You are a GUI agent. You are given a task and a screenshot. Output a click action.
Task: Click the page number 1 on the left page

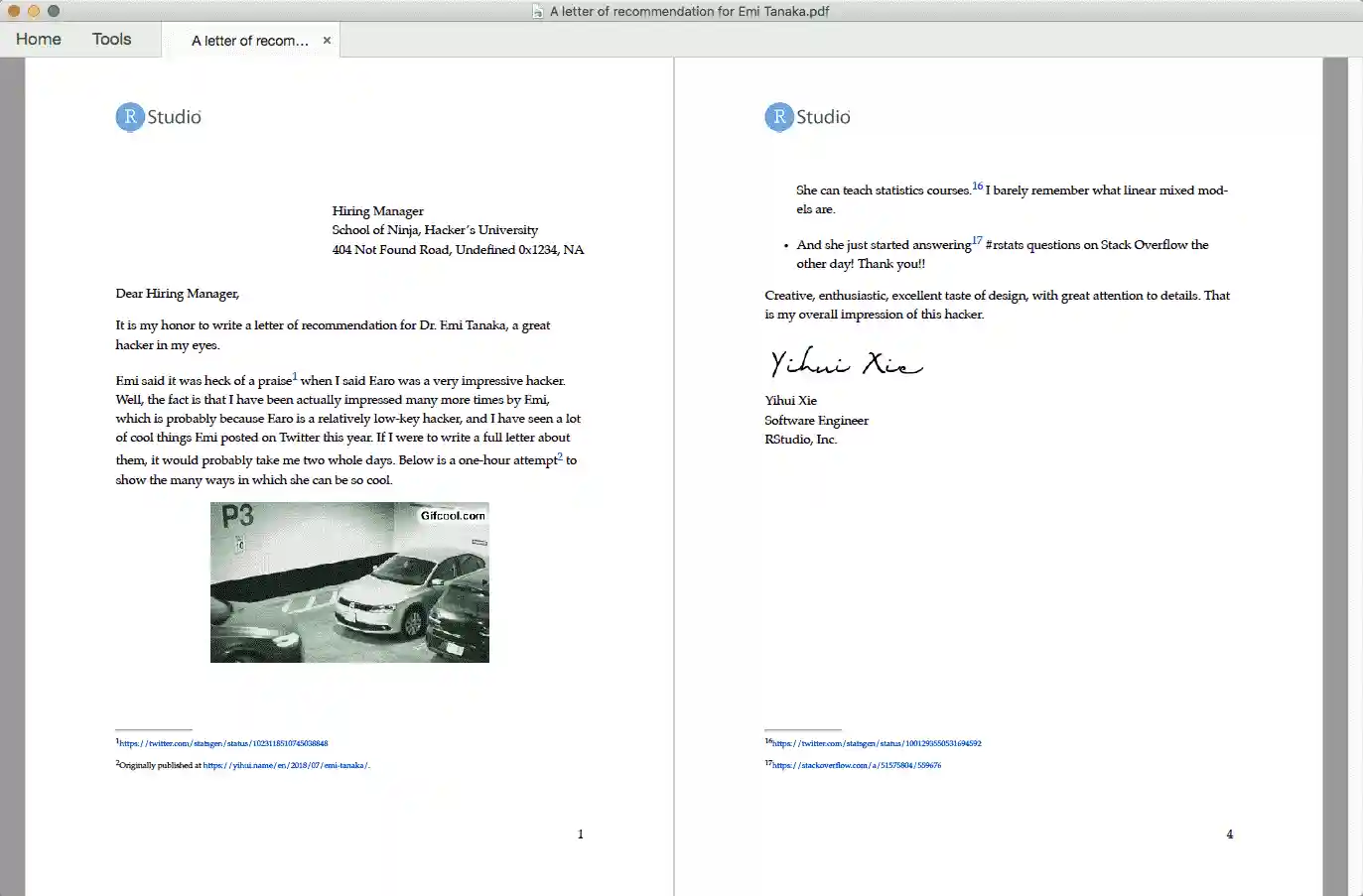pos(580,833)
